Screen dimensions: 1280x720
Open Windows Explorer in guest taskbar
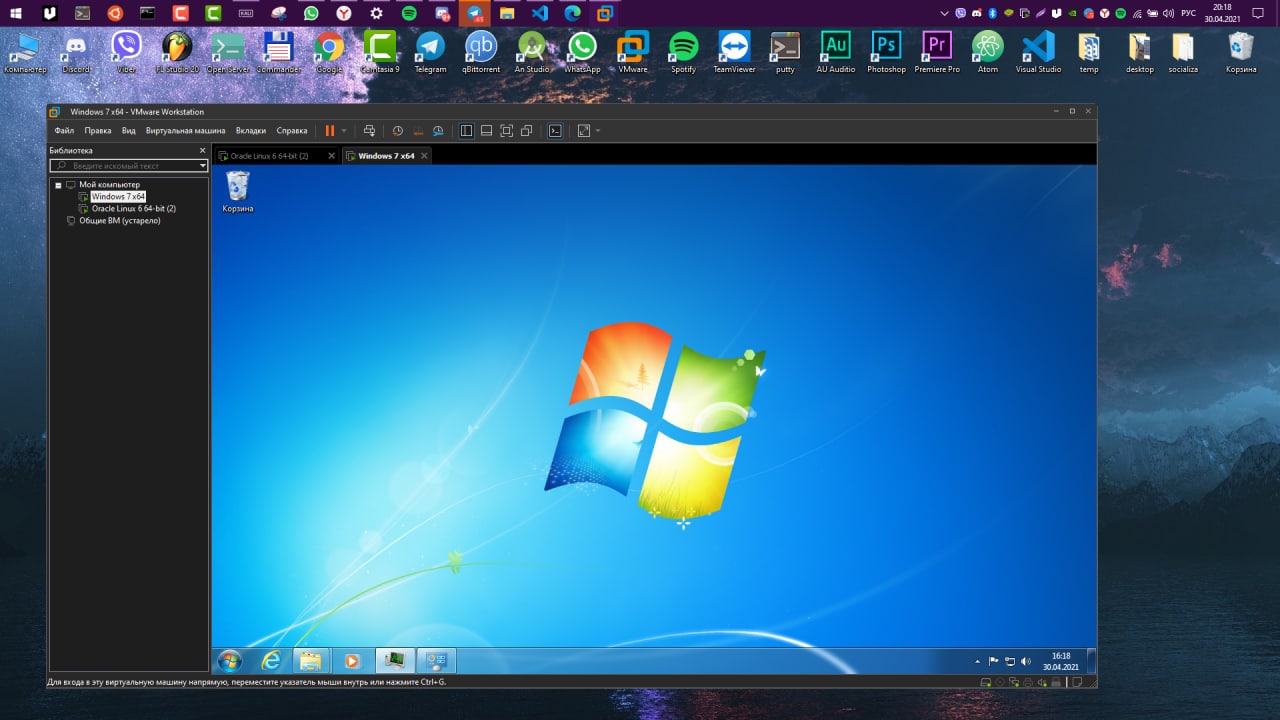pos(311,661)
